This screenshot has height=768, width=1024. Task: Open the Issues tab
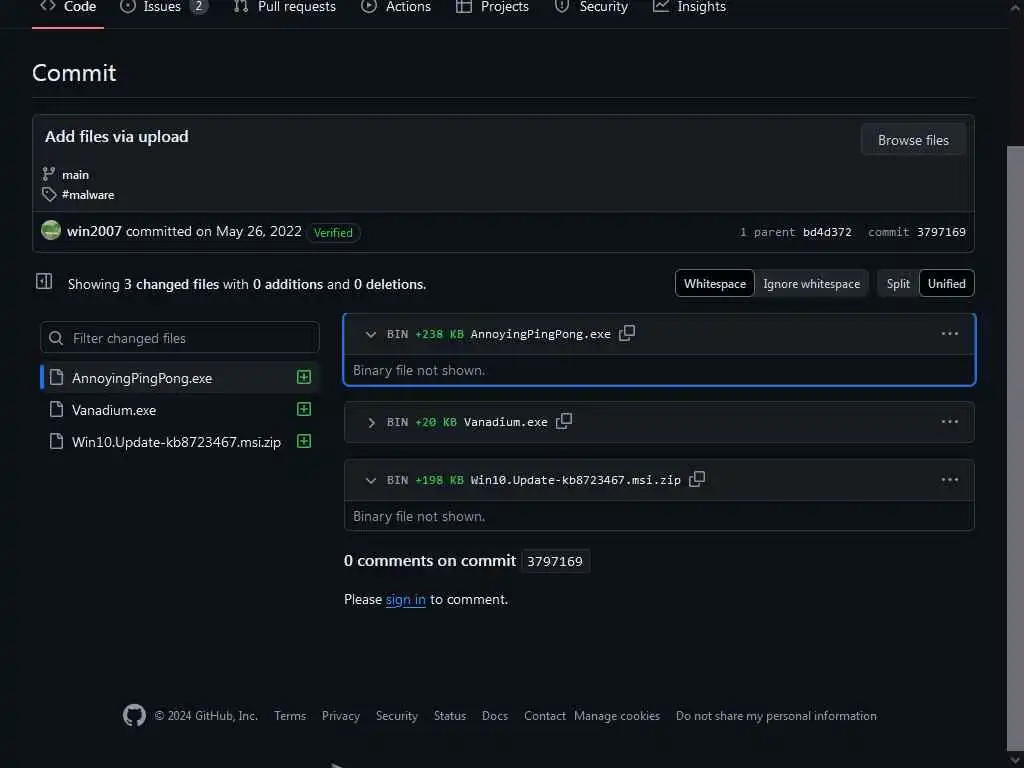(x=163, y=7)
